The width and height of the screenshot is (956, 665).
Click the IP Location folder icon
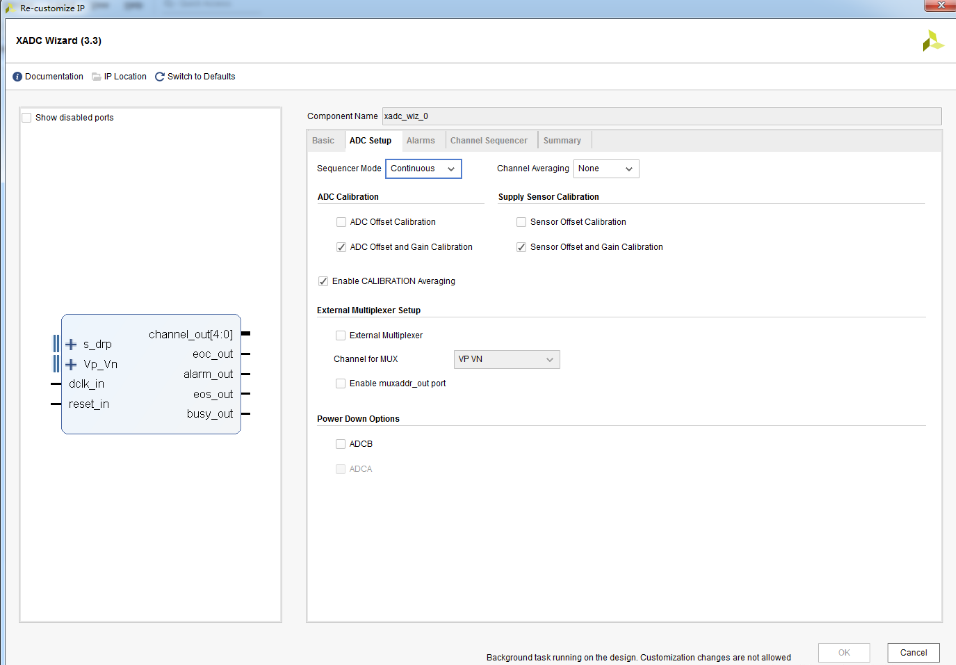tap(96, 77)
